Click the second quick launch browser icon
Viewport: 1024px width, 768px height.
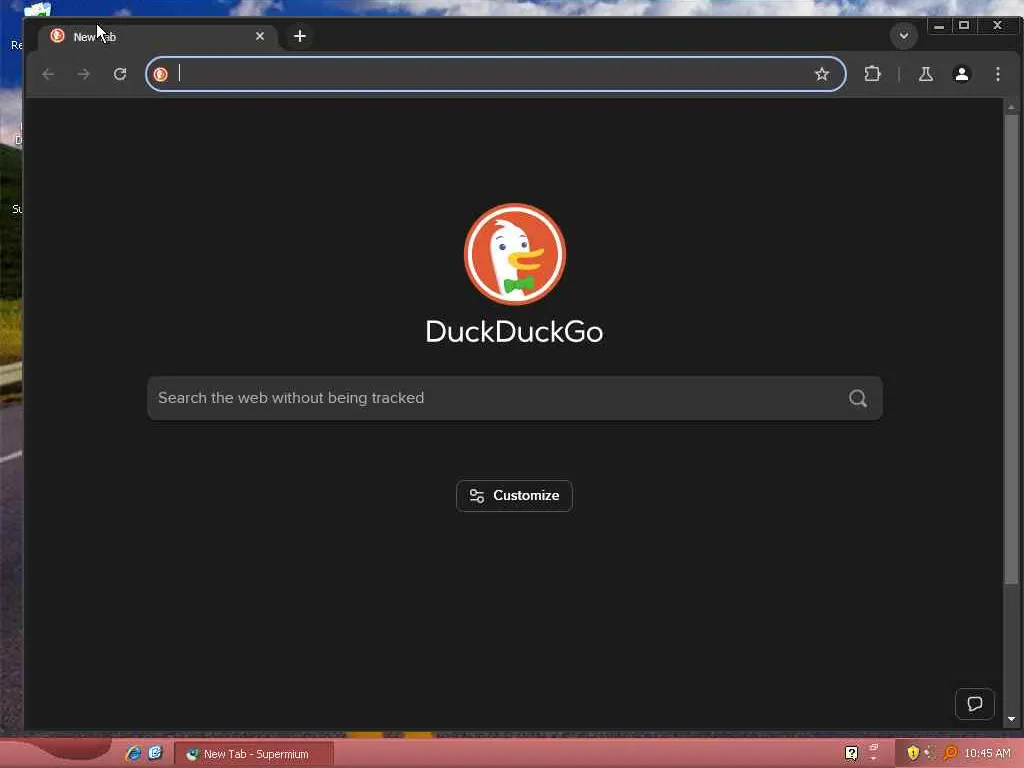click(x=155, y=753)
